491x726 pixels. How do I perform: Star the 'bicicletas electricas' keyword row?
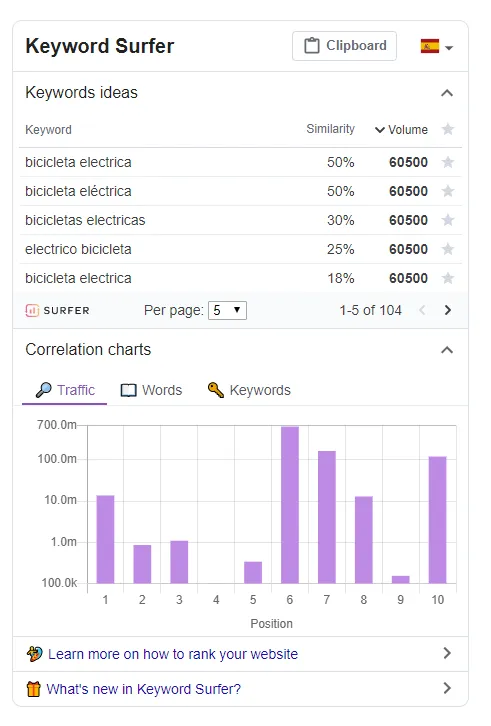[x=447, y=220]
